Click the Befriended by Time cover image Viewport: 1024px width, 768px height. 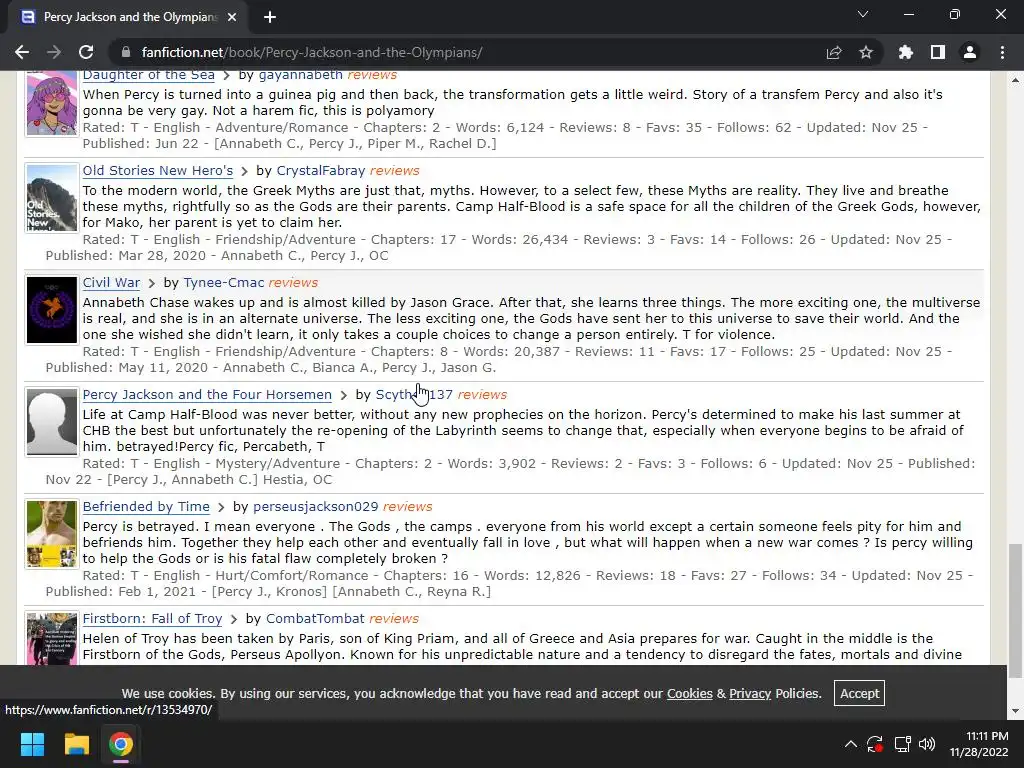[x=52, y=534]
